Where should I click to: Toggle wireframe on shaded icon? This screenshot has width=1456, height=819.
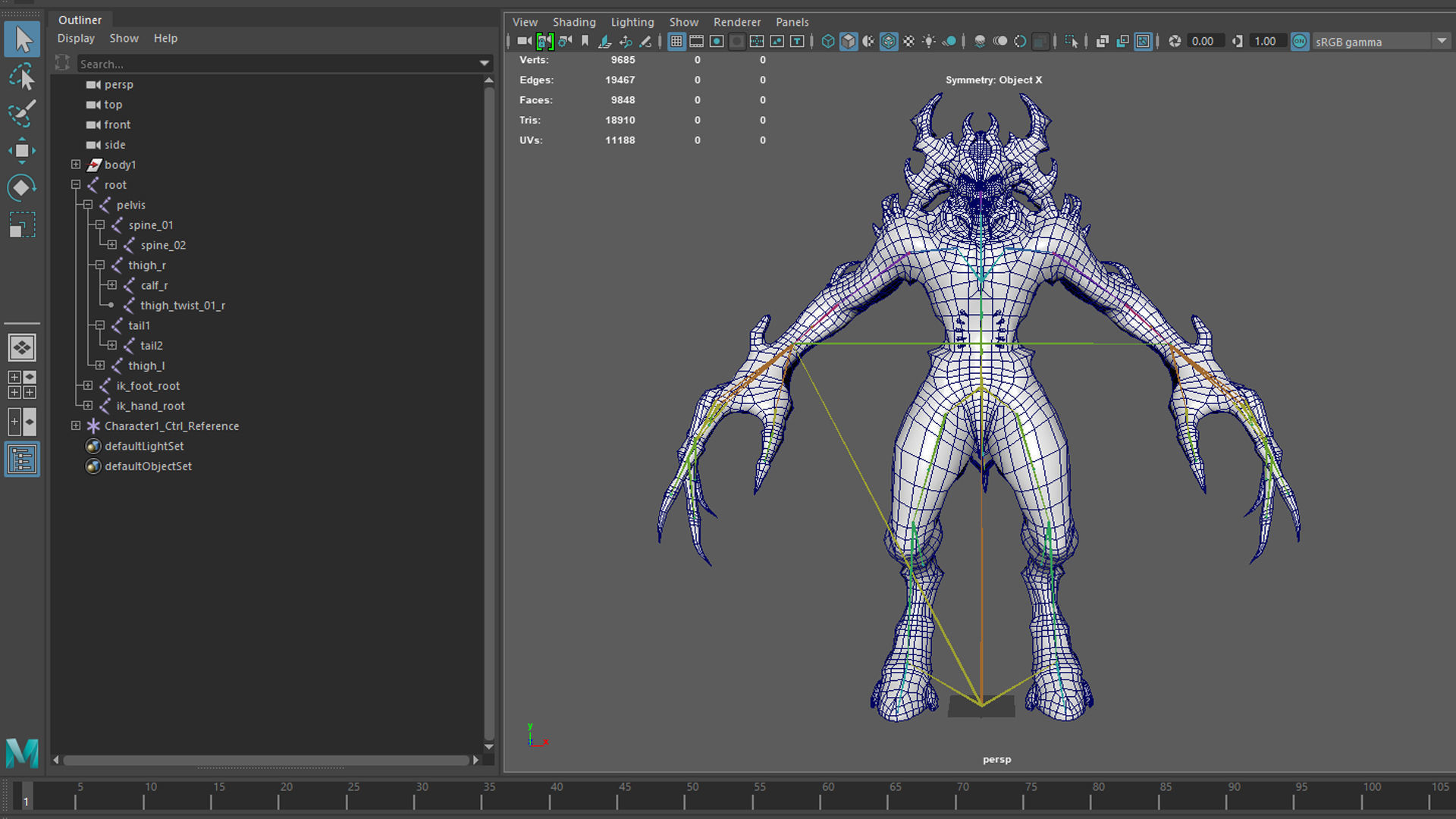[x=889, y=41]
